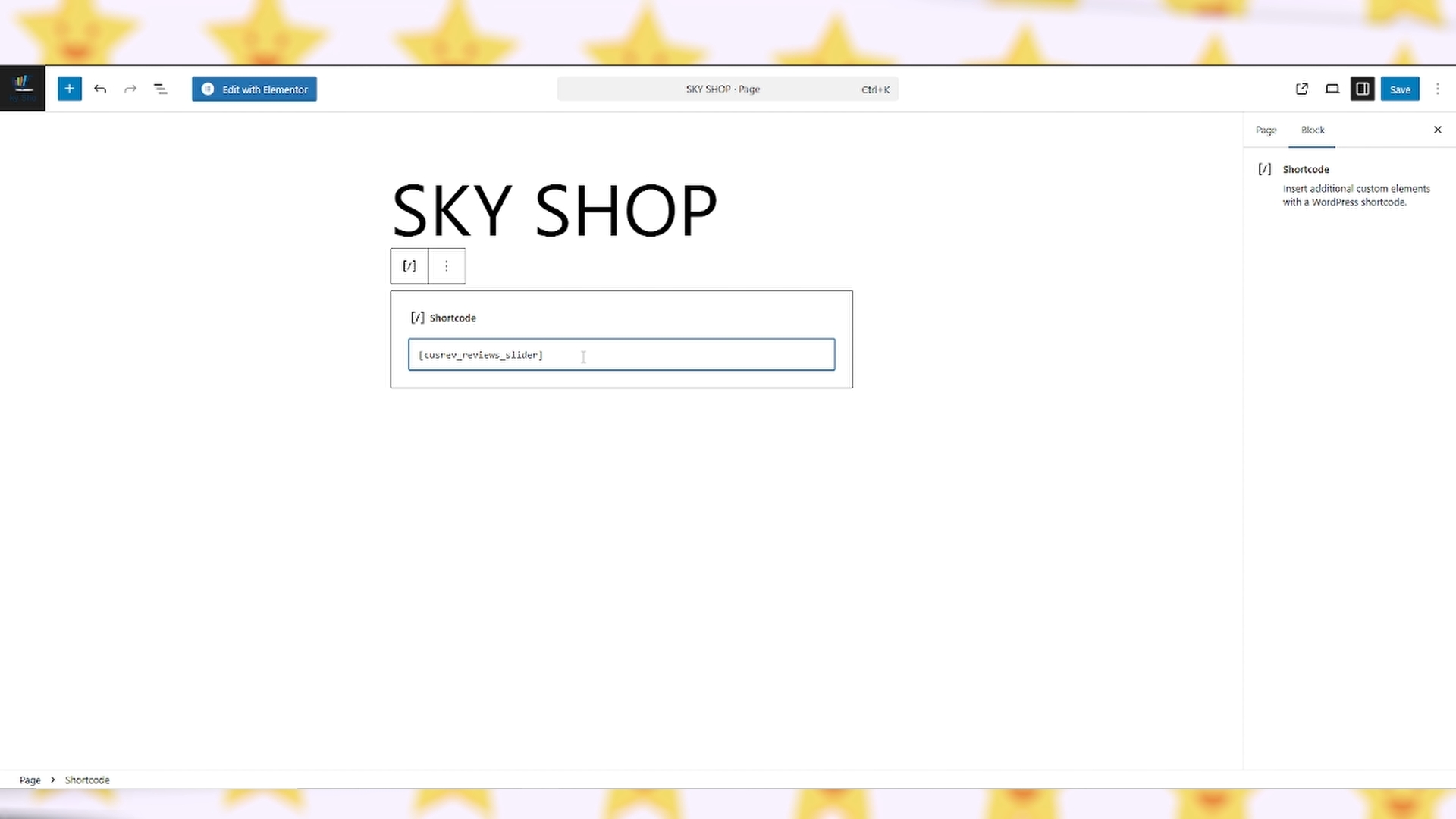Close the settings sidebar
This screenshot has width=1456, height=819.
click(1438, 130)
